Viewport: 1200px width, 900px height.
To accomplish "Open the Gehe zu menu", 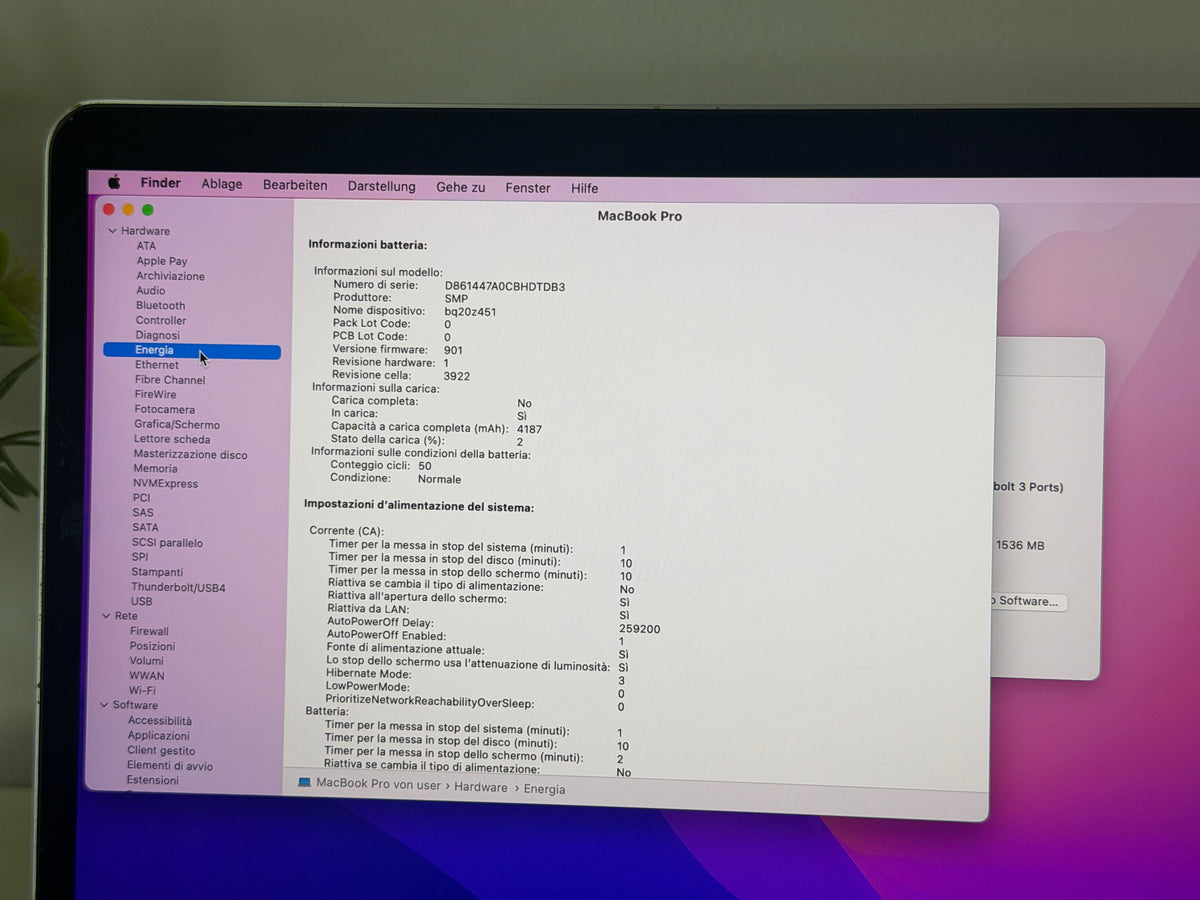I will tap(461, 187).
